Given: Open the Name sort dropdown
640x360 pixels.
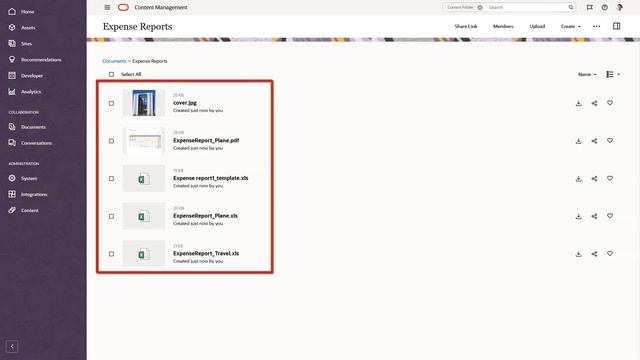Looking at the screenshot, I should (x=587, y=74).
